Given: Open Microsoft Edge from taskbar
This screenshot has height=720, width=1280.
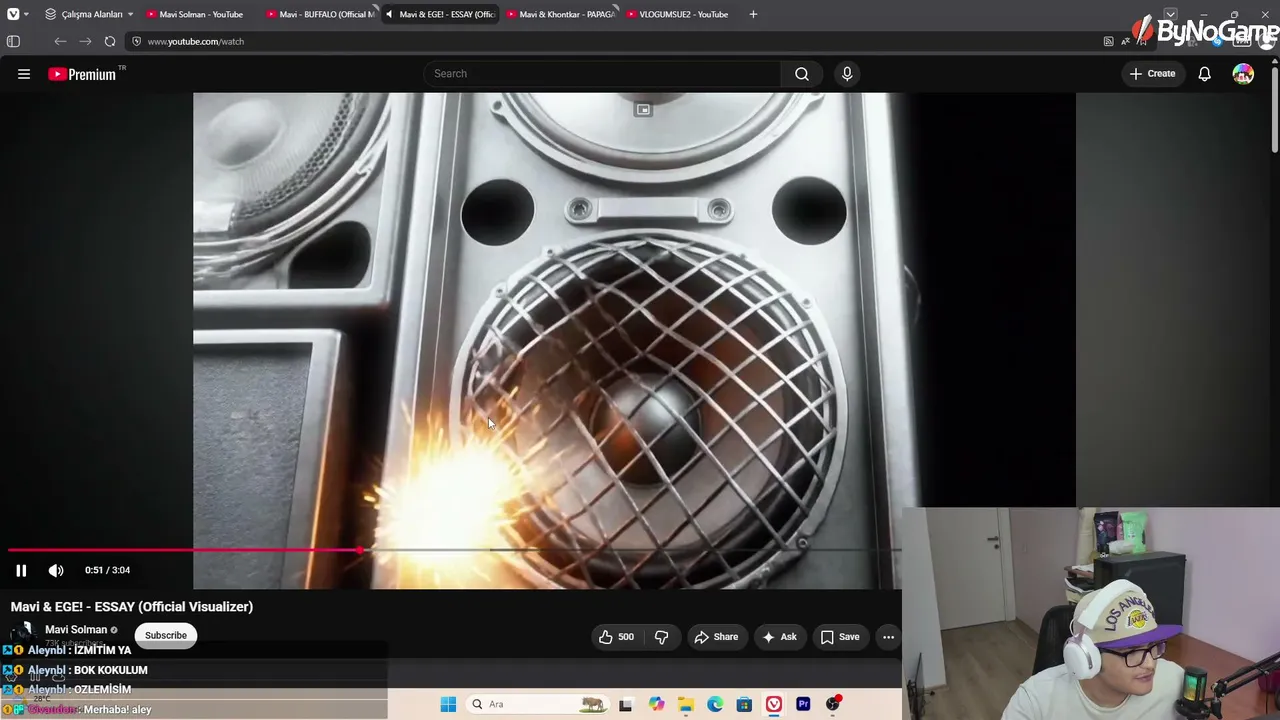Looking at the screenshot, I should (715, 704).
